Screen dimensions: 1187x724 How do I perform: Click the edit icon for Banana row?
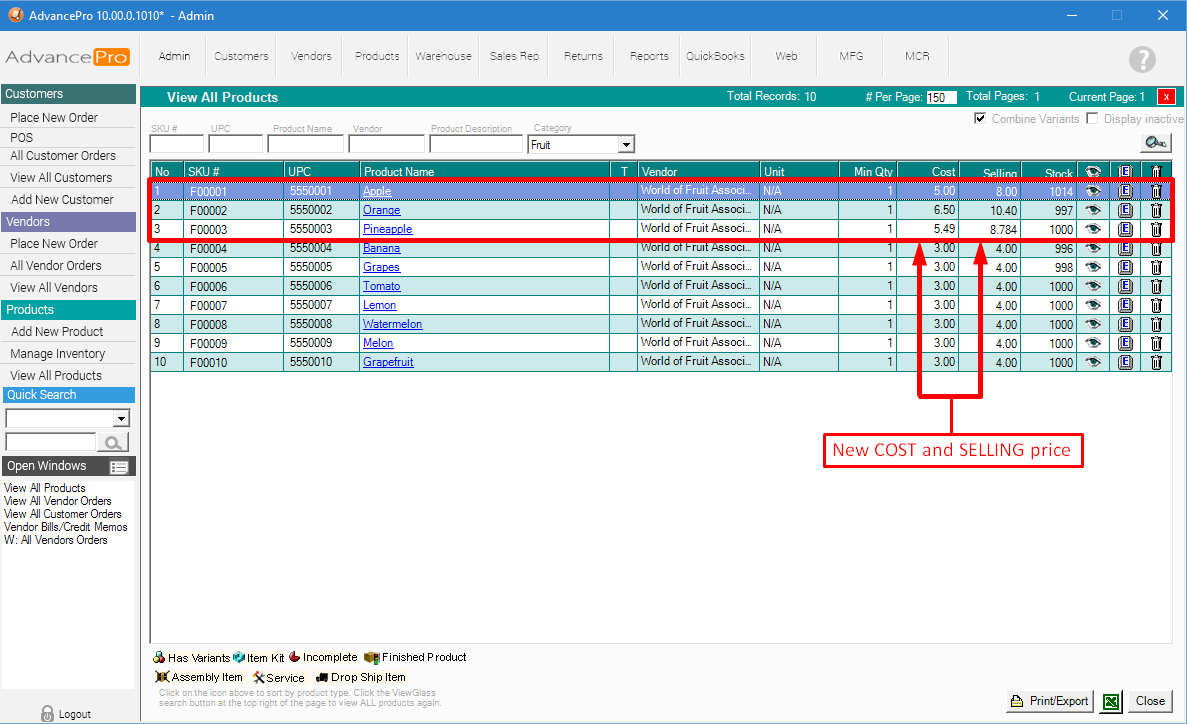1125,248
